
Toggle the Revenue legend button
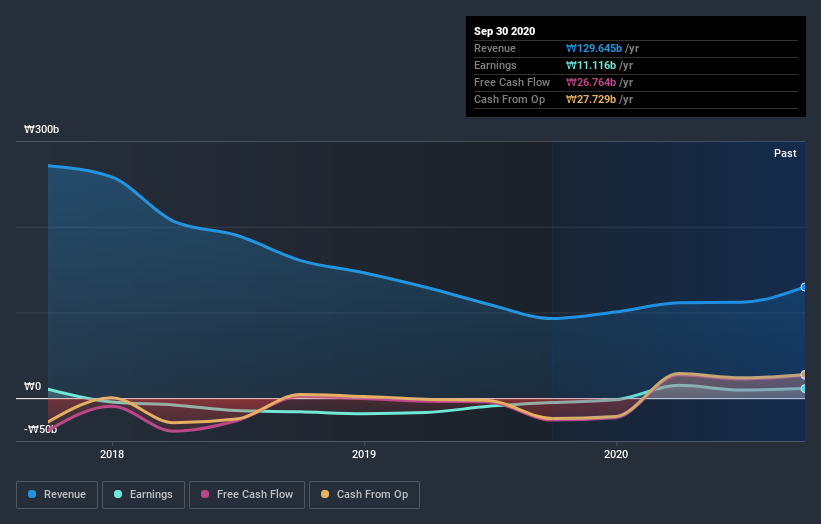pos(57,495)
